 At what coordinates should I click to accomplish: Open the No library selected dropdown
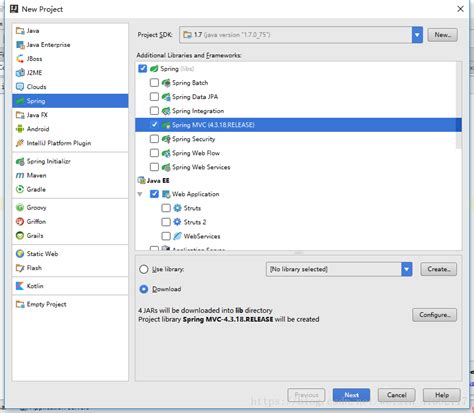[339, 269]
